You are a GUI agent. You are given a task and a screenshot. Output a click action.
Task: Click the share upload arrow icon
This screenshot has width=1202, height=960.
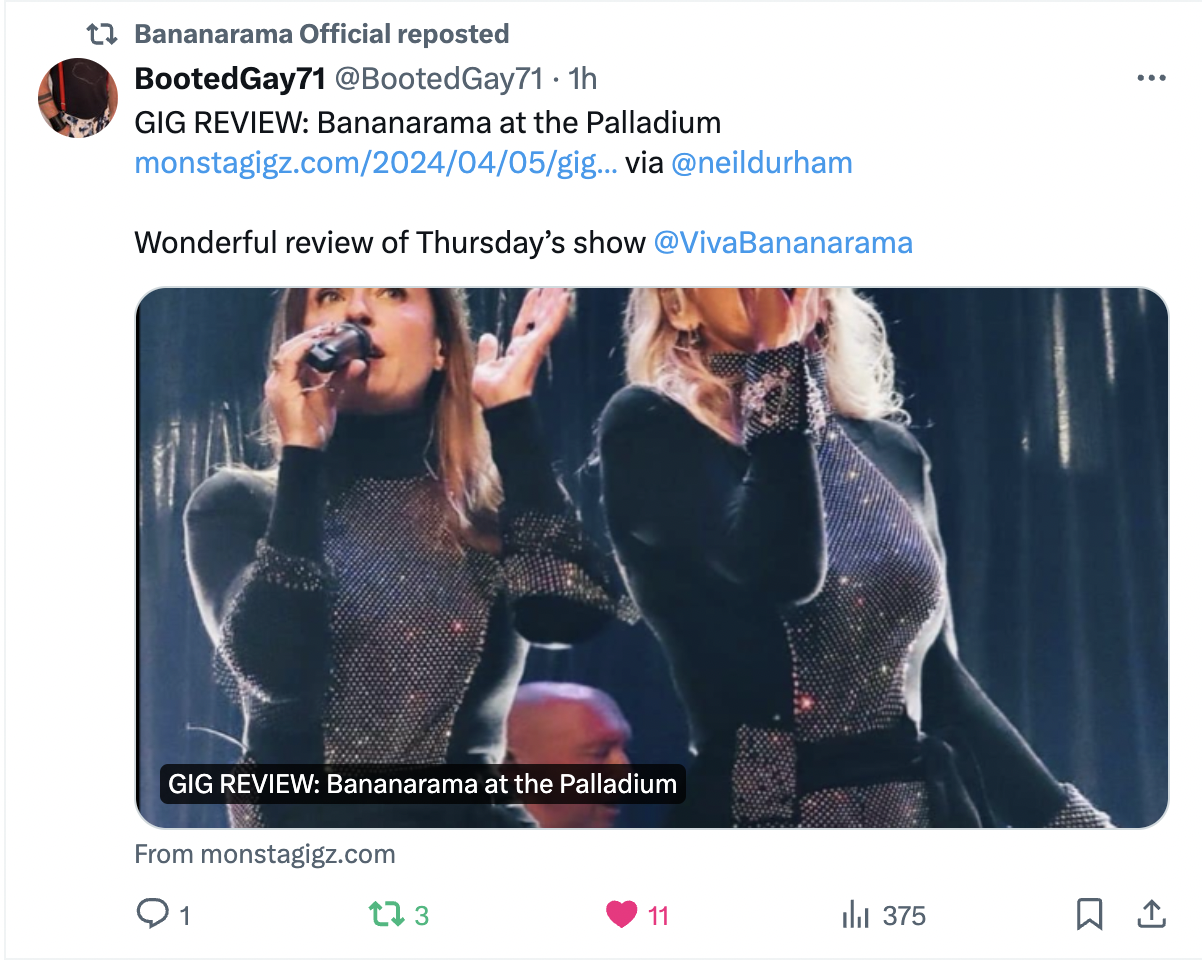pos(1151,914)
